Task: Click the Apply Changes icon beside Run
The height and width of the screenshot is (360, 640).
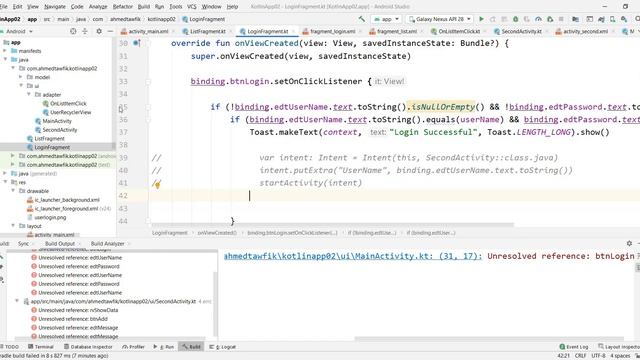Action: 493,19
